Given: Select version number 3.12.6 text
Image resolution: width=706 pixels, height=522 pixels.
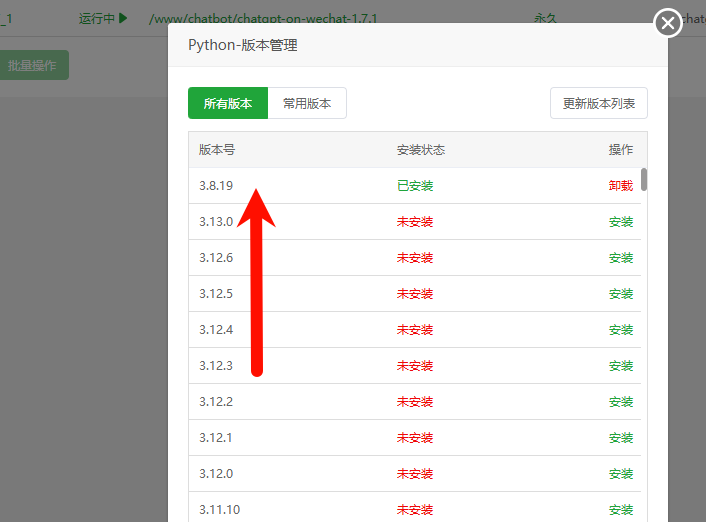Looking at the screenshot, I should [x=216, y=258].
